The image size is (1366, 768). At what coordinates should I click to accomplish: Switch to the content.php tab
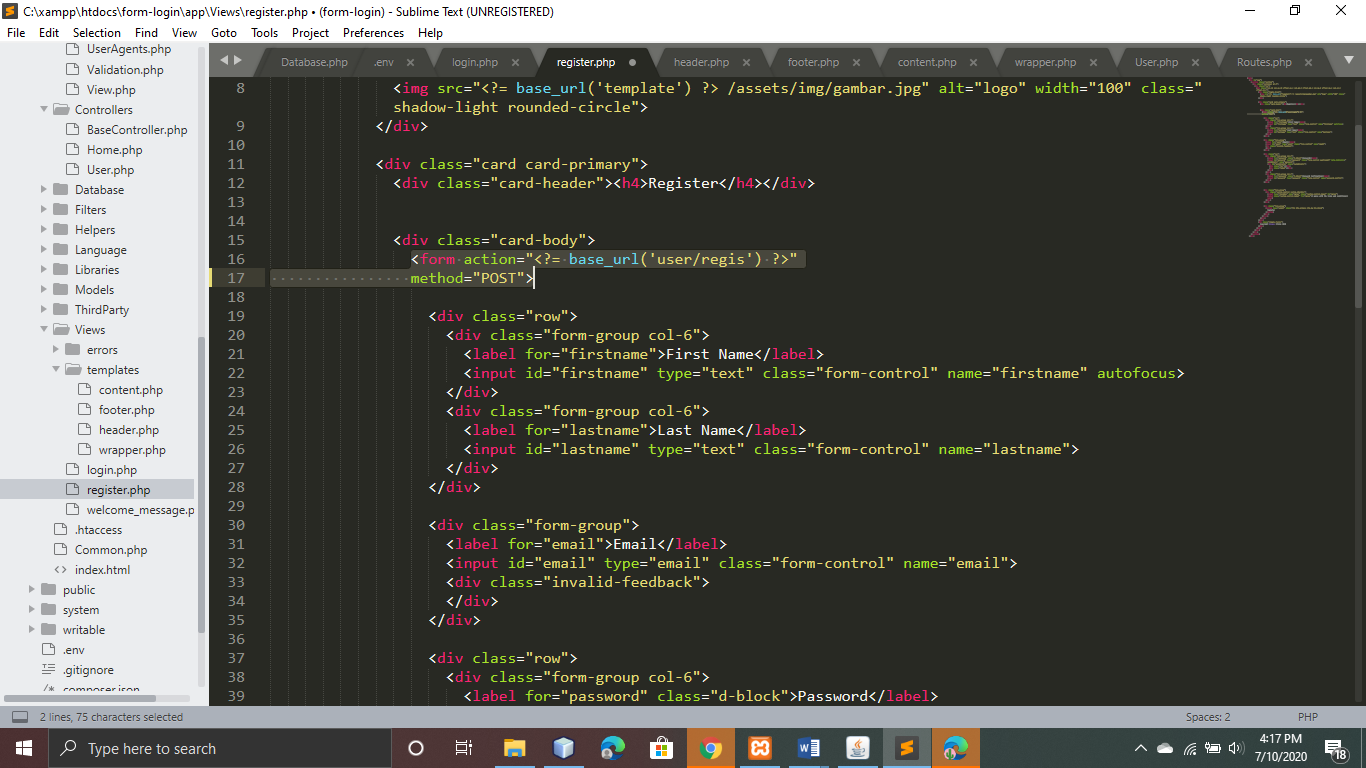[x=927, y=62]
